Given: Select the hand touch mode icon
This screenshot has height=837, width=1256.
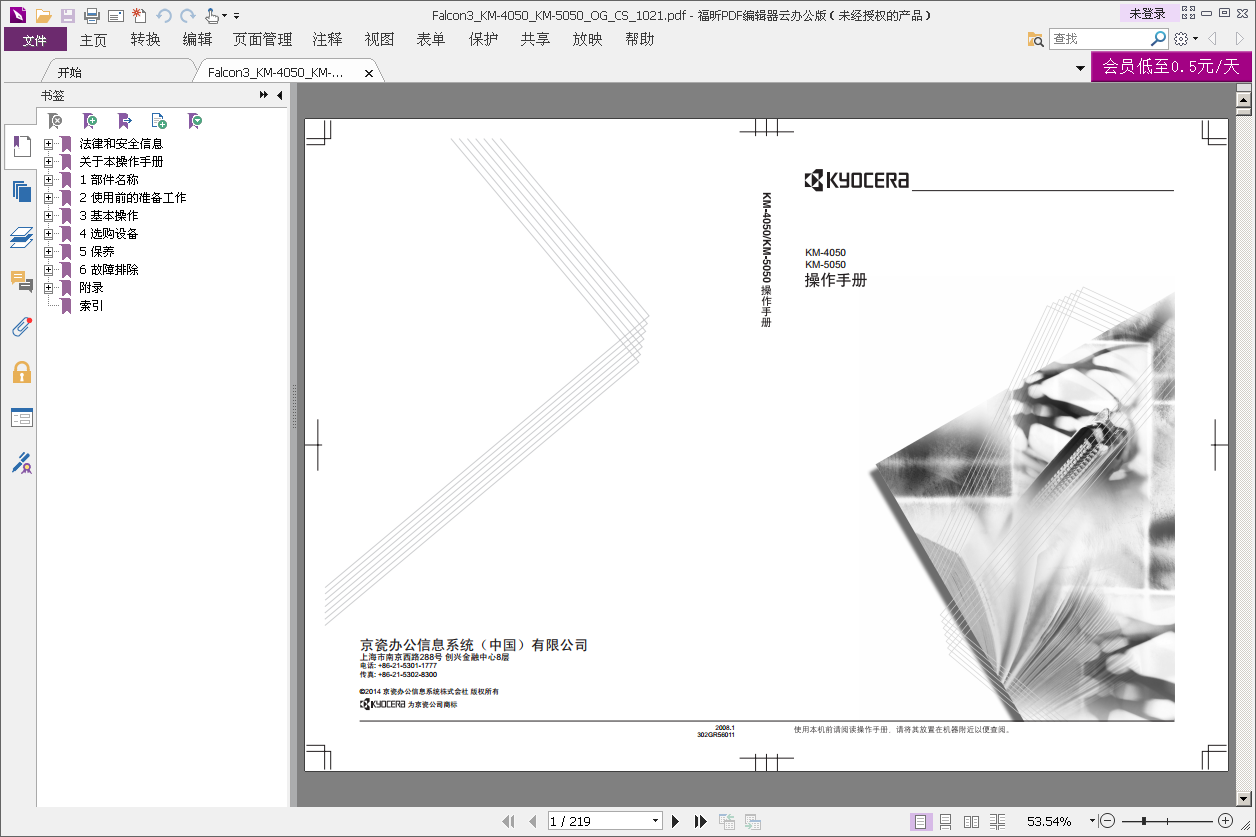Looking at the screenshot, I should tap(212, 15).
